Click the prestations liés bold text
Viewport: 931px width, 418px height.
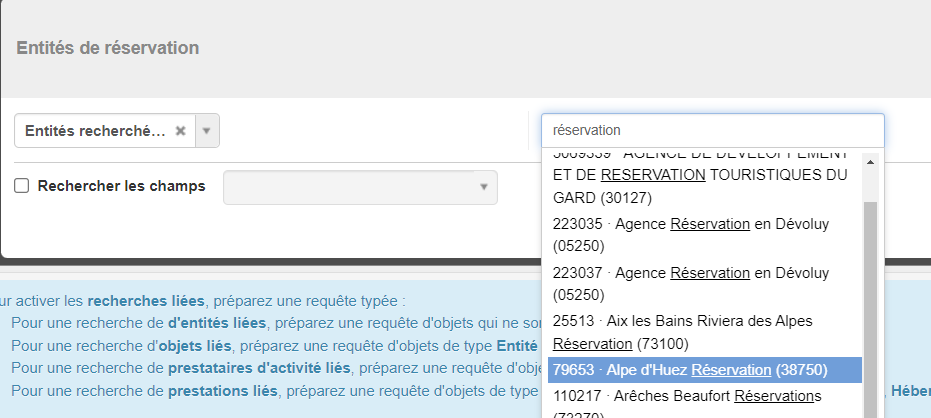[223, 391]
